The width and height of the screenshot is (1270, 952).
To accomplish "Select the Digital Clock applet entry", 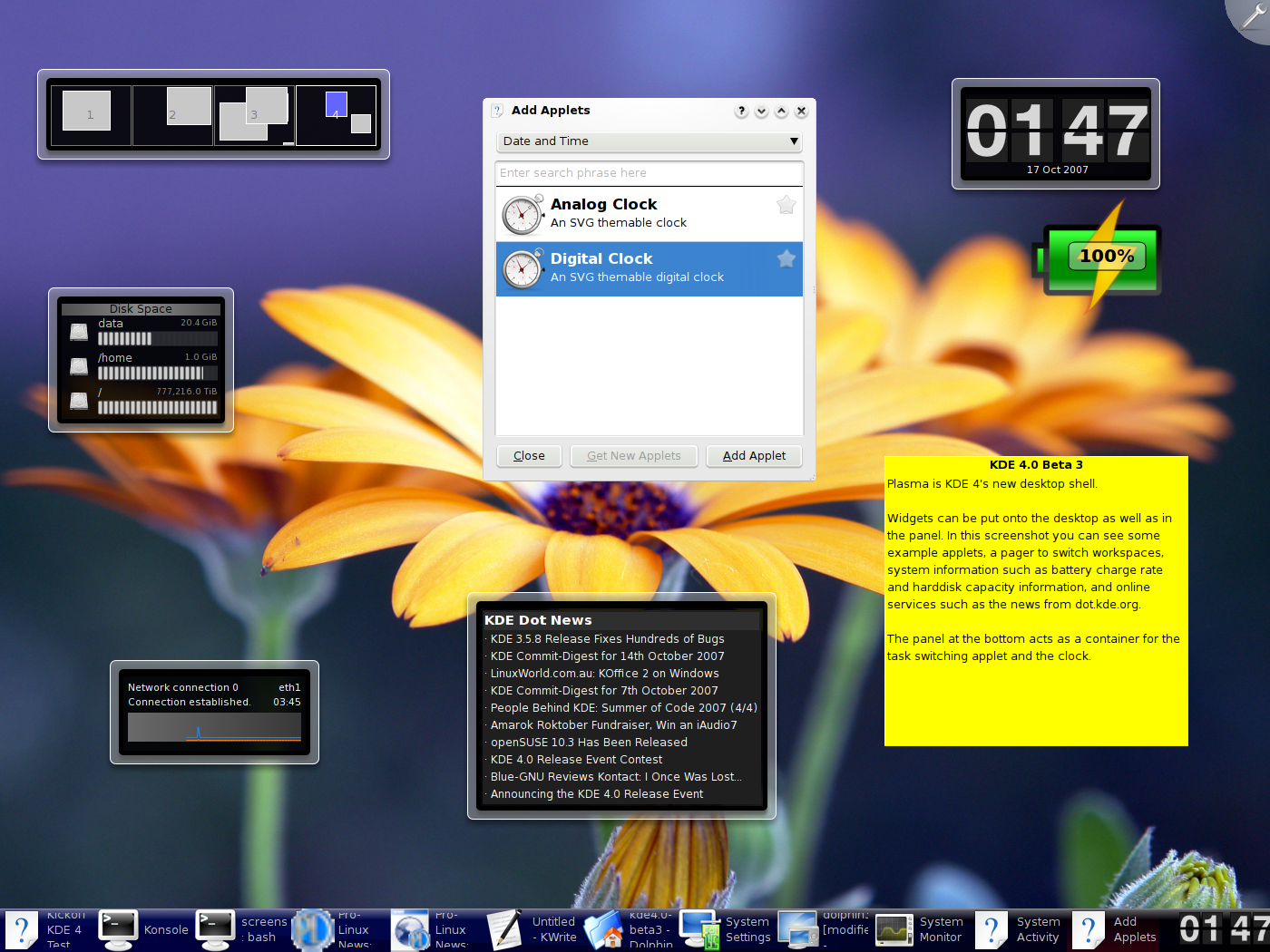I will (x=650, y=268).
